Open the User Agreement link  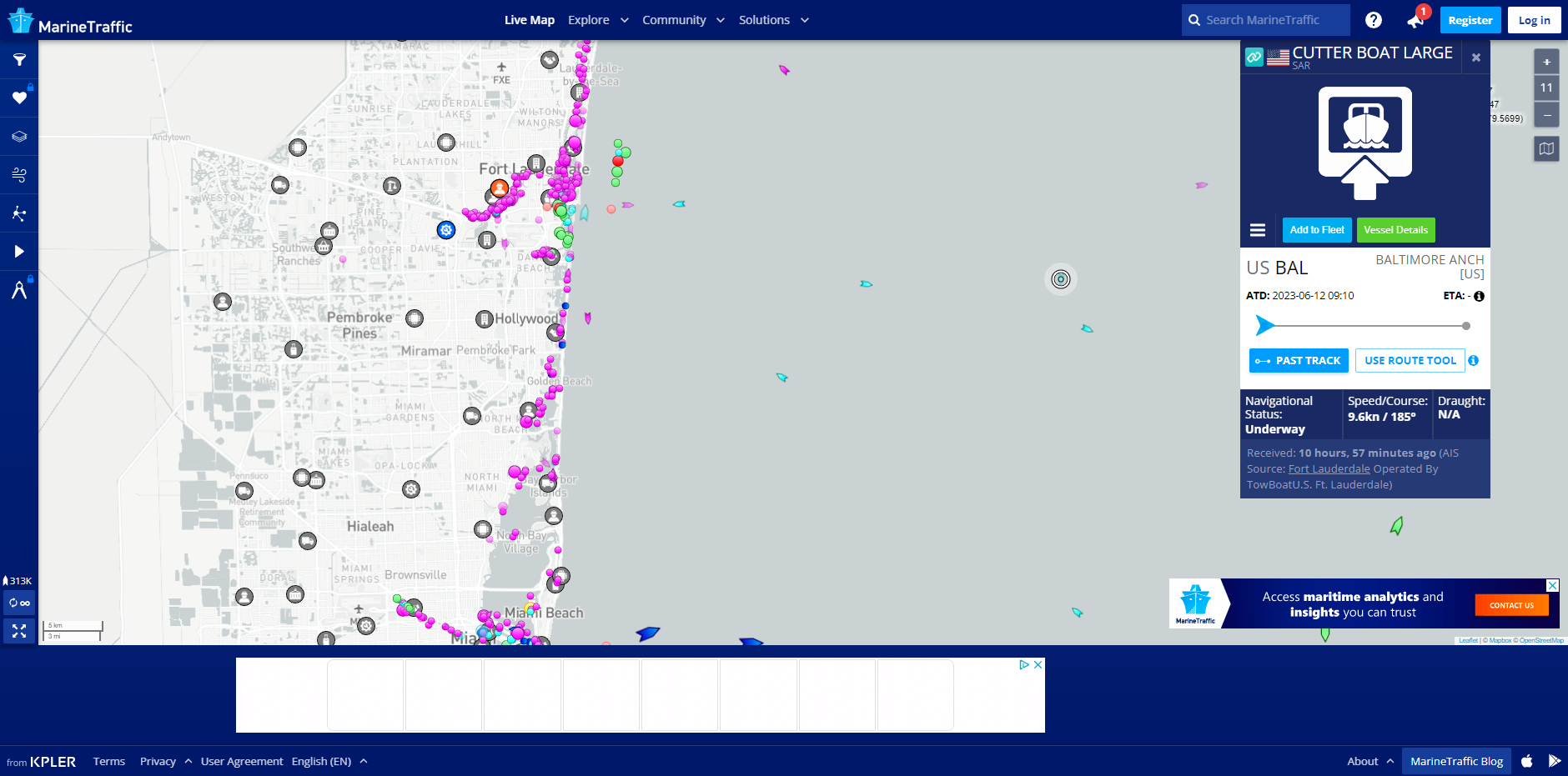[242, 761]
